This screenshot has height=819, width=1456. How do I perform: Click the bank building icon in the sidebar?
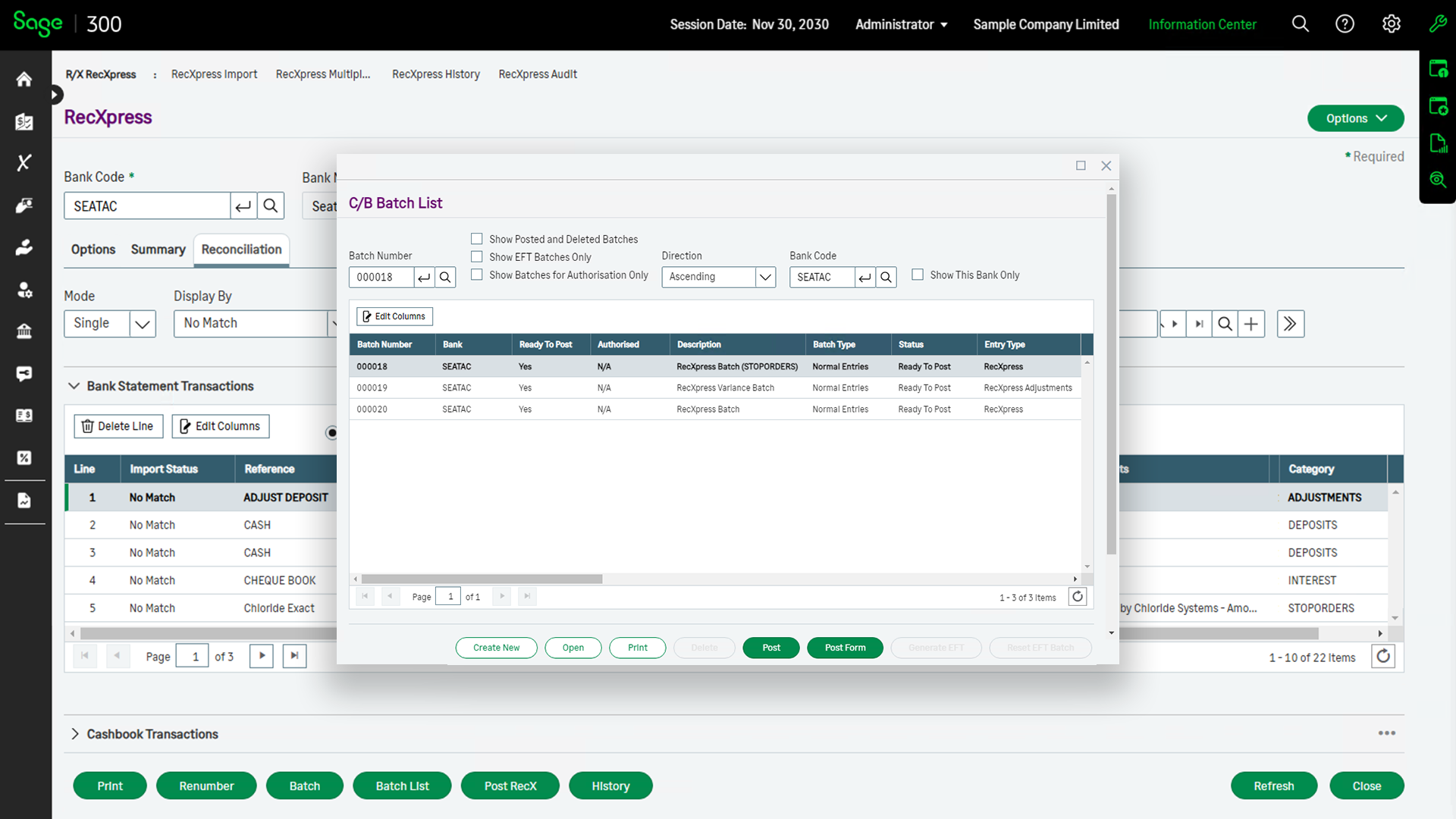tap(24, 331)
